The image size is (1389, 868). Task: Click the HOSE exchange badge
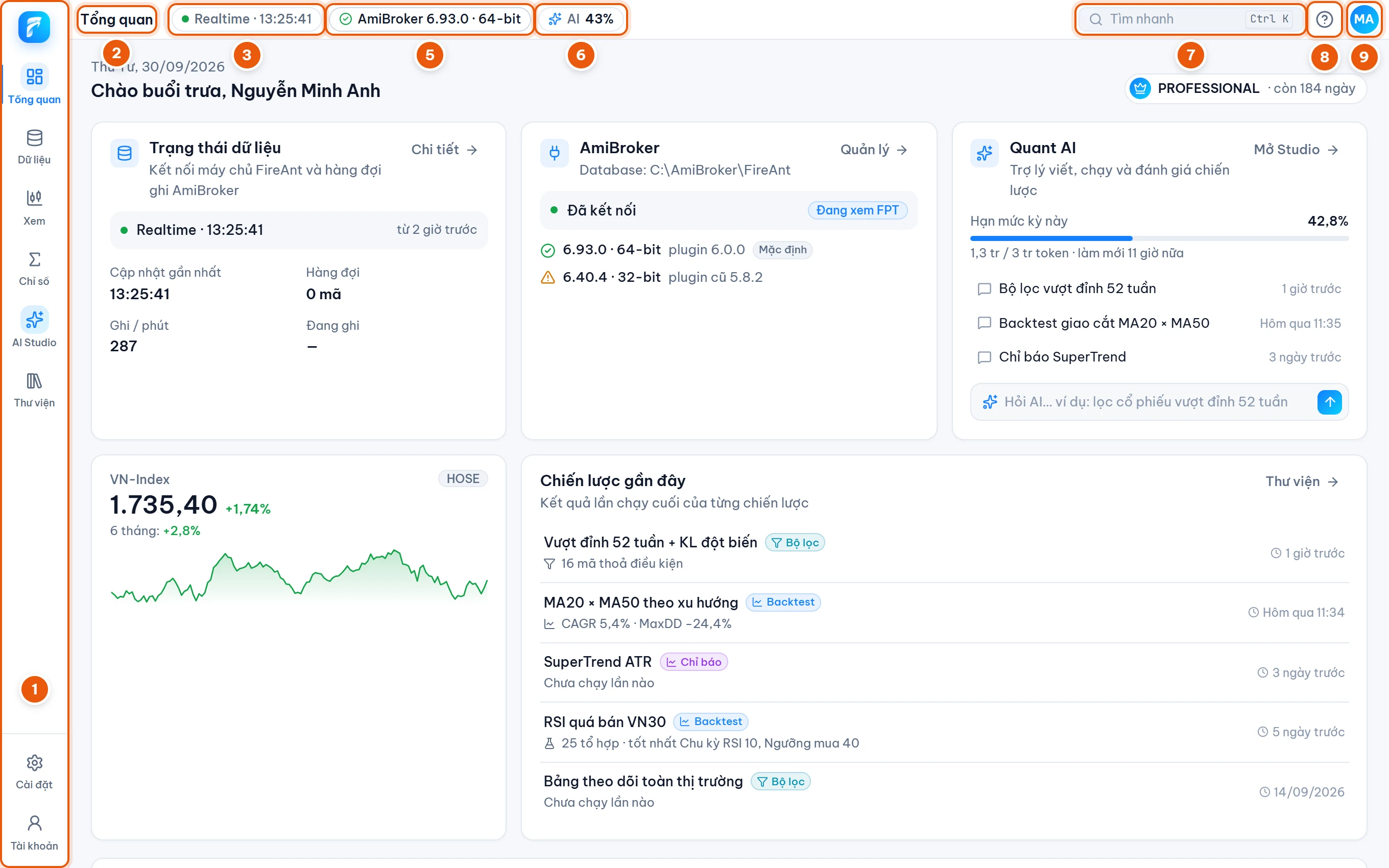pyautogui.click(x=463, y=479)
